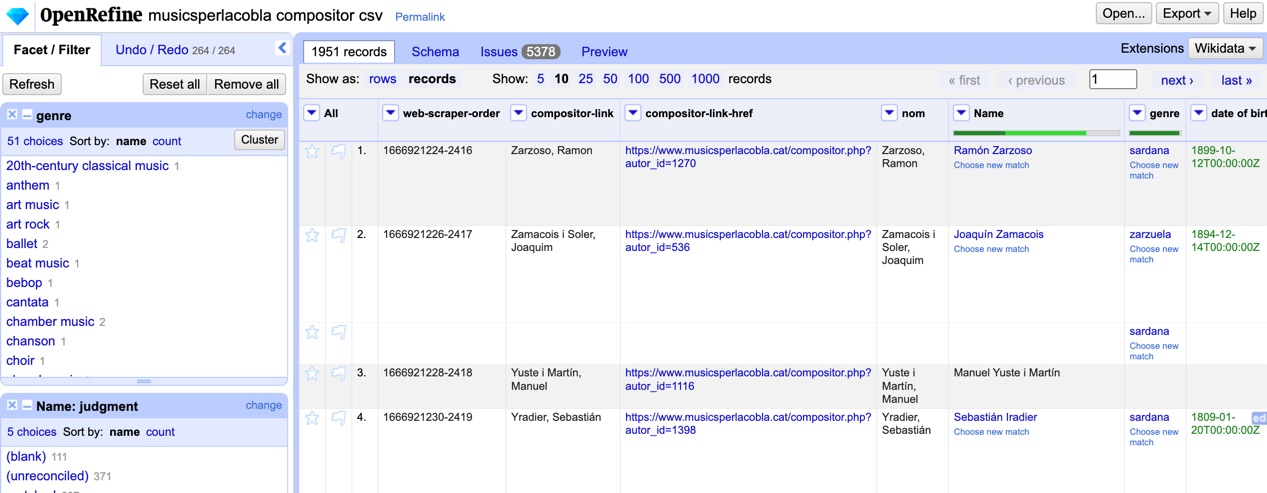Switch view mode to rows
Image resolution: width=1267 pixels, height=493 pixels.
click(x=382, y=79)
